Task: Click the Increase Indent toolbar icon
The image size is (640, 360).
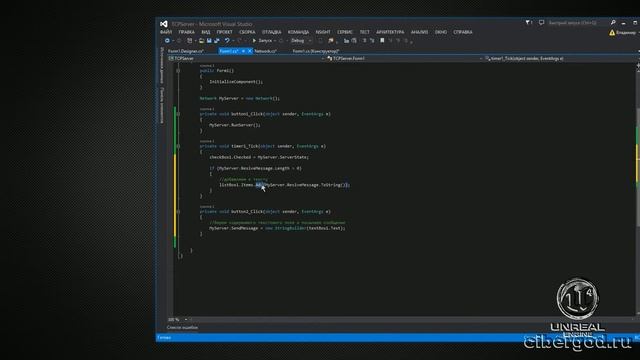Action: (372, 41)
